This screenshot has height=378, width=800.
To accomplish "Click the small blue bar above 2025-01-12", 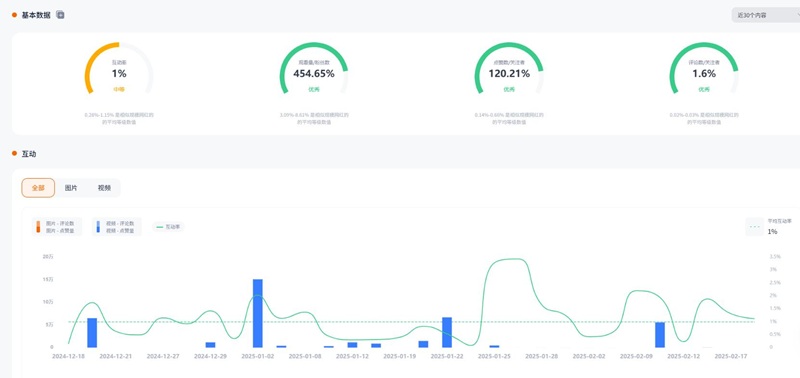I will [x=353, y=345].
